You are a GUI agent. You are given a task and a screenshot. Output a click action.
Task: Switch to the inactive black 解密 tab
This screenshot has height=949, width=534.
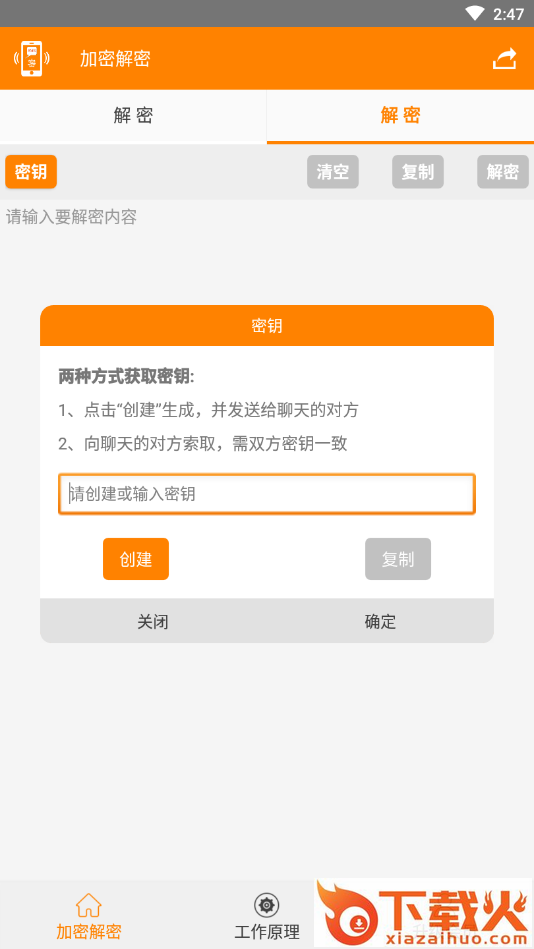pos(133,116)
